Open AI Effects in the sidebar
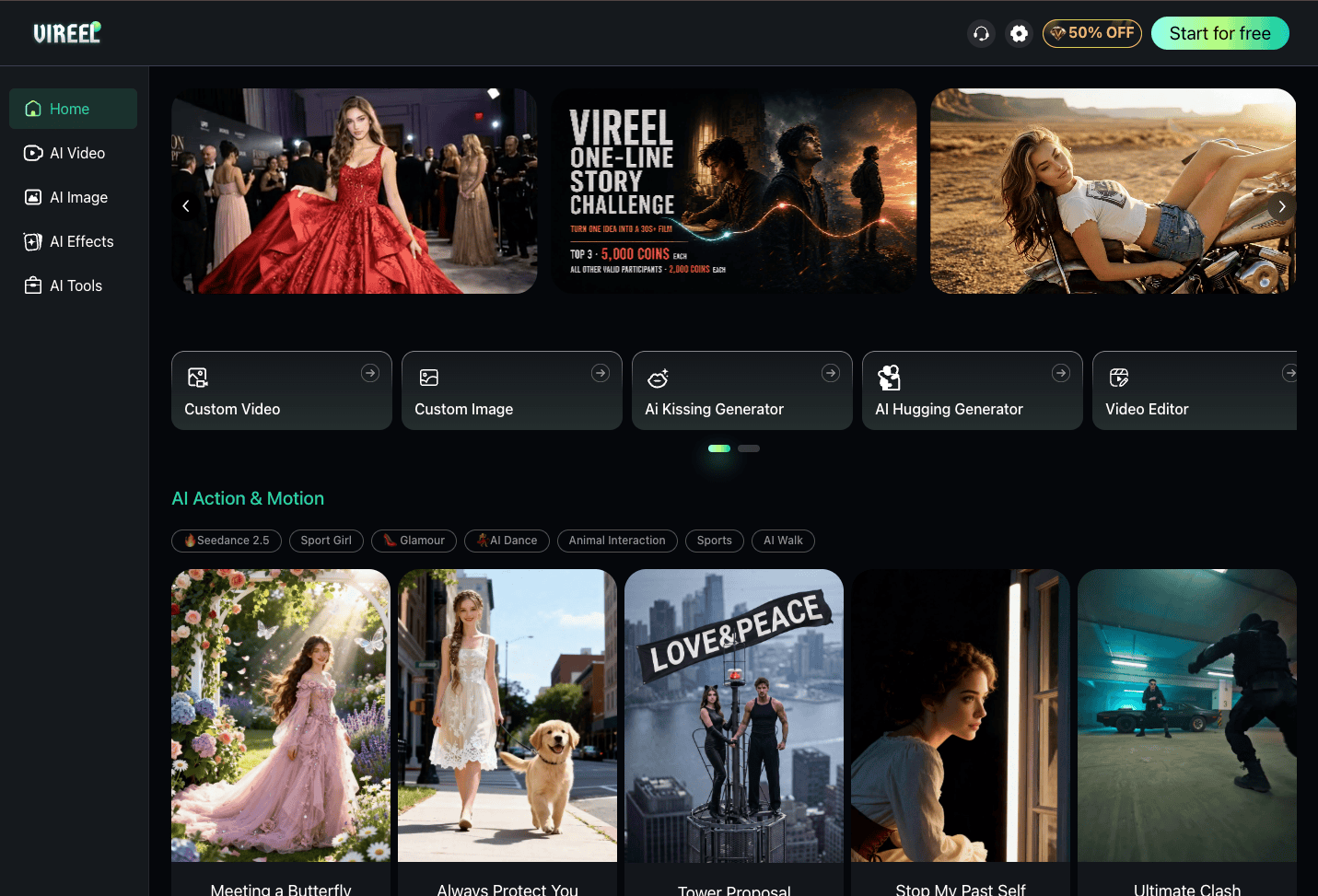 [x=73, y=241]
